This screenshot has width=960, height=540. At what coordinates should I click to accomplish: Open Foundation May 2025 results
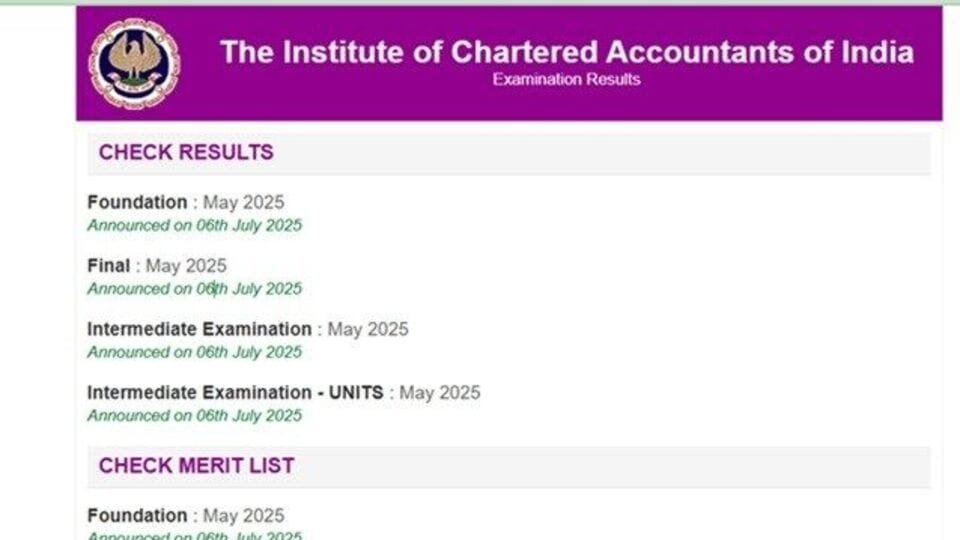[x=137, y=203]
